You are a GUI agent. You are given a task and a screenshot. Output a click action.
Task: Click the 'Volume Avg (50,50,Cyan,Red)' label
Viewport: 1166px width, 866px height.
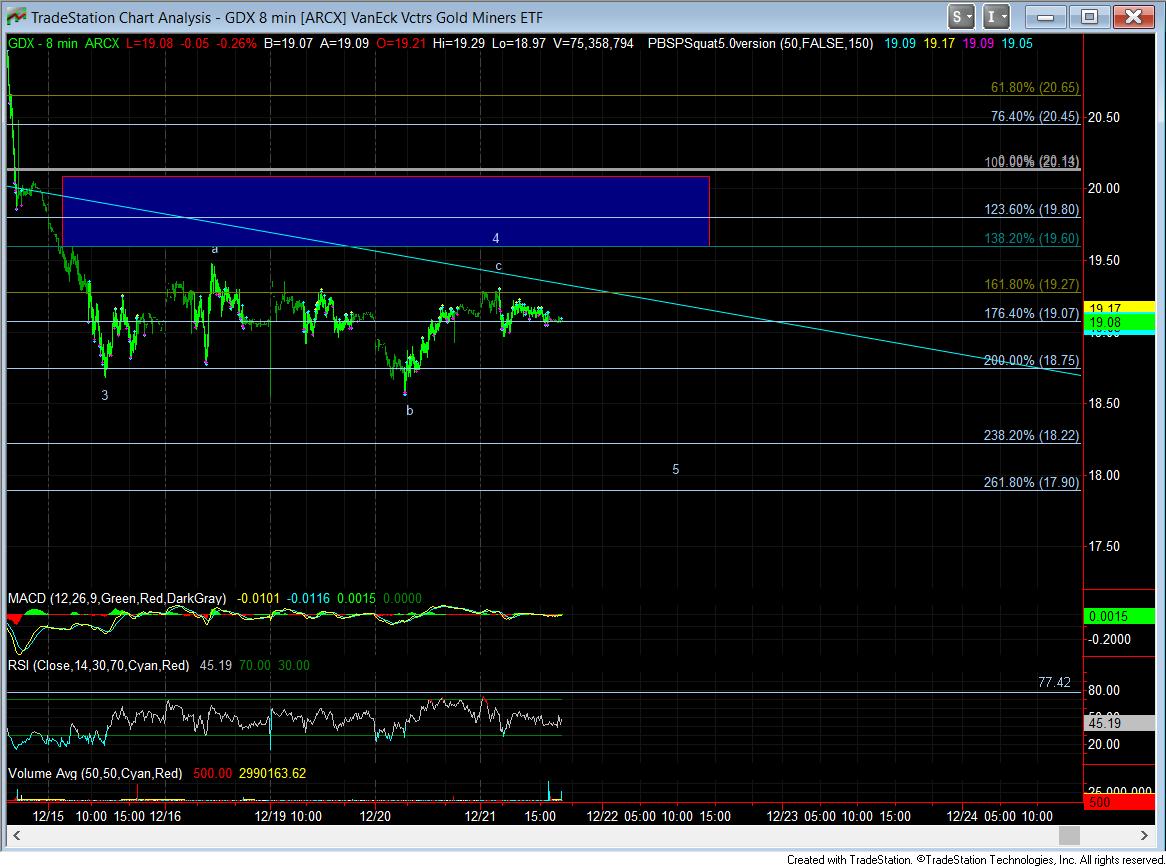click(x=95, y=773)
